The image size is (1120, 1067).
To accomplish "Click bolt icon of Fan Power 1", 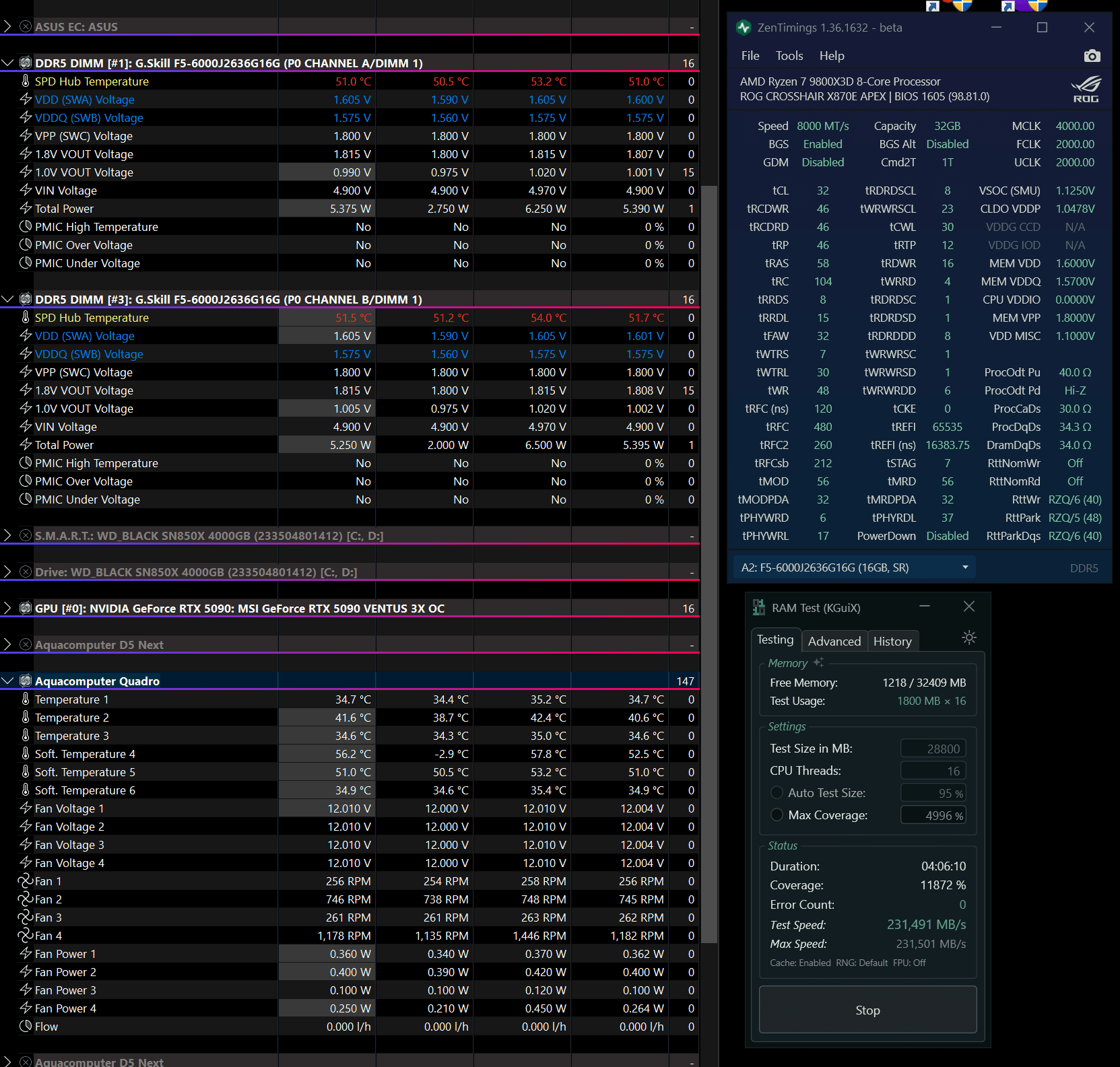I will (26, 953).
